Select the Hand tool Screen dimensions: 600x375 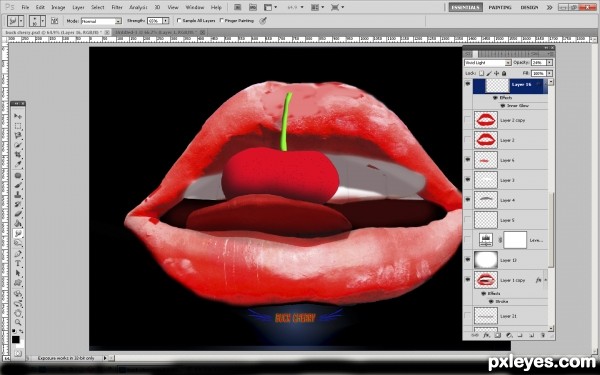(18, 313)
